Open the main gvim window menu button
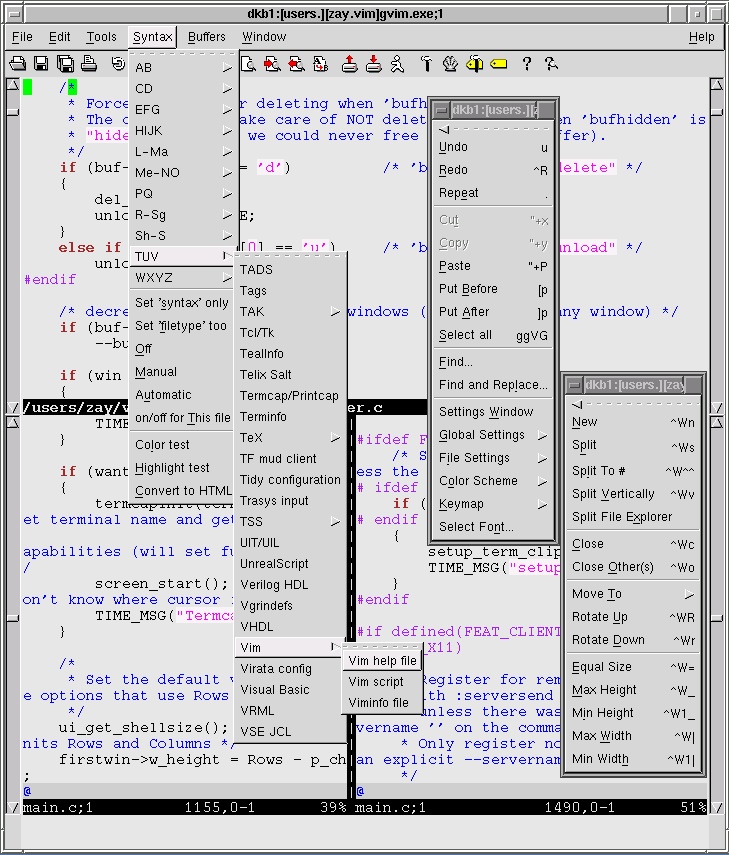The image size is (729, 855). (14, 14)
